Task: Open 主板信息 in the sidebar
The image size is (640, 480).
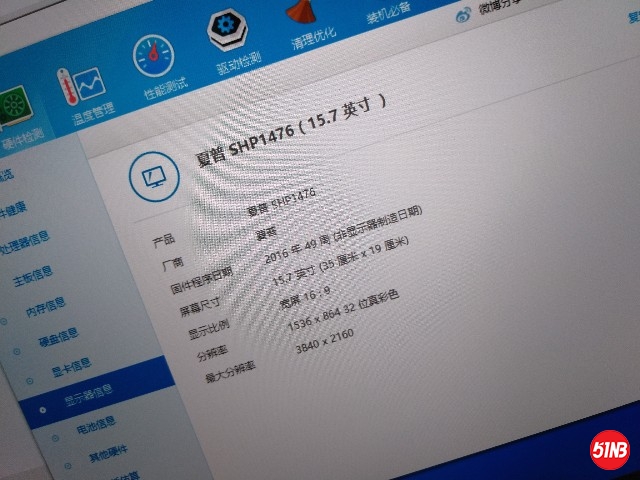Action: click(33, 276)
